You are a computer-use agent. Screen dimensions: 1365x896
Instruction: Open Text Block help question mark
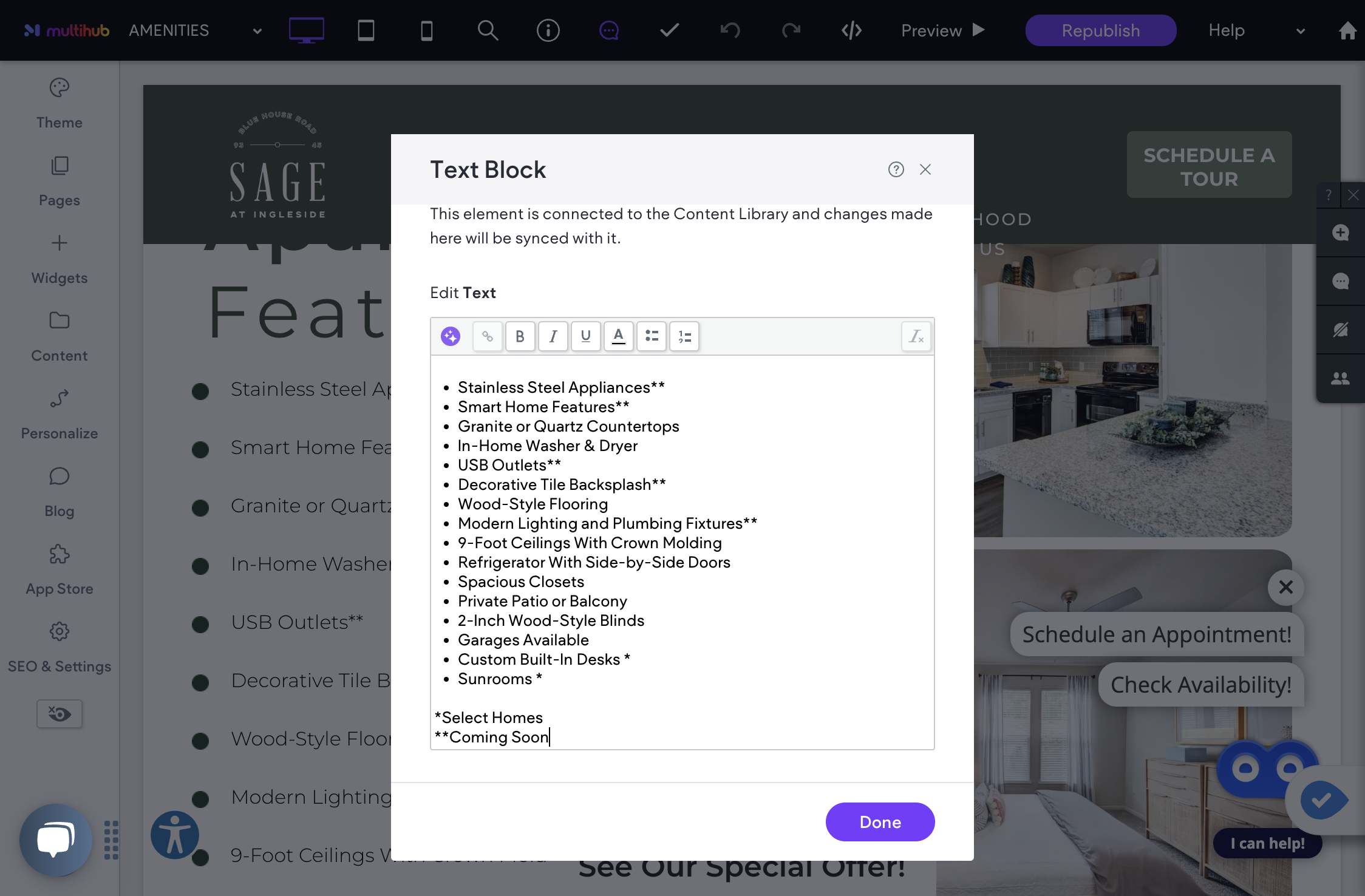pos(896,169)
